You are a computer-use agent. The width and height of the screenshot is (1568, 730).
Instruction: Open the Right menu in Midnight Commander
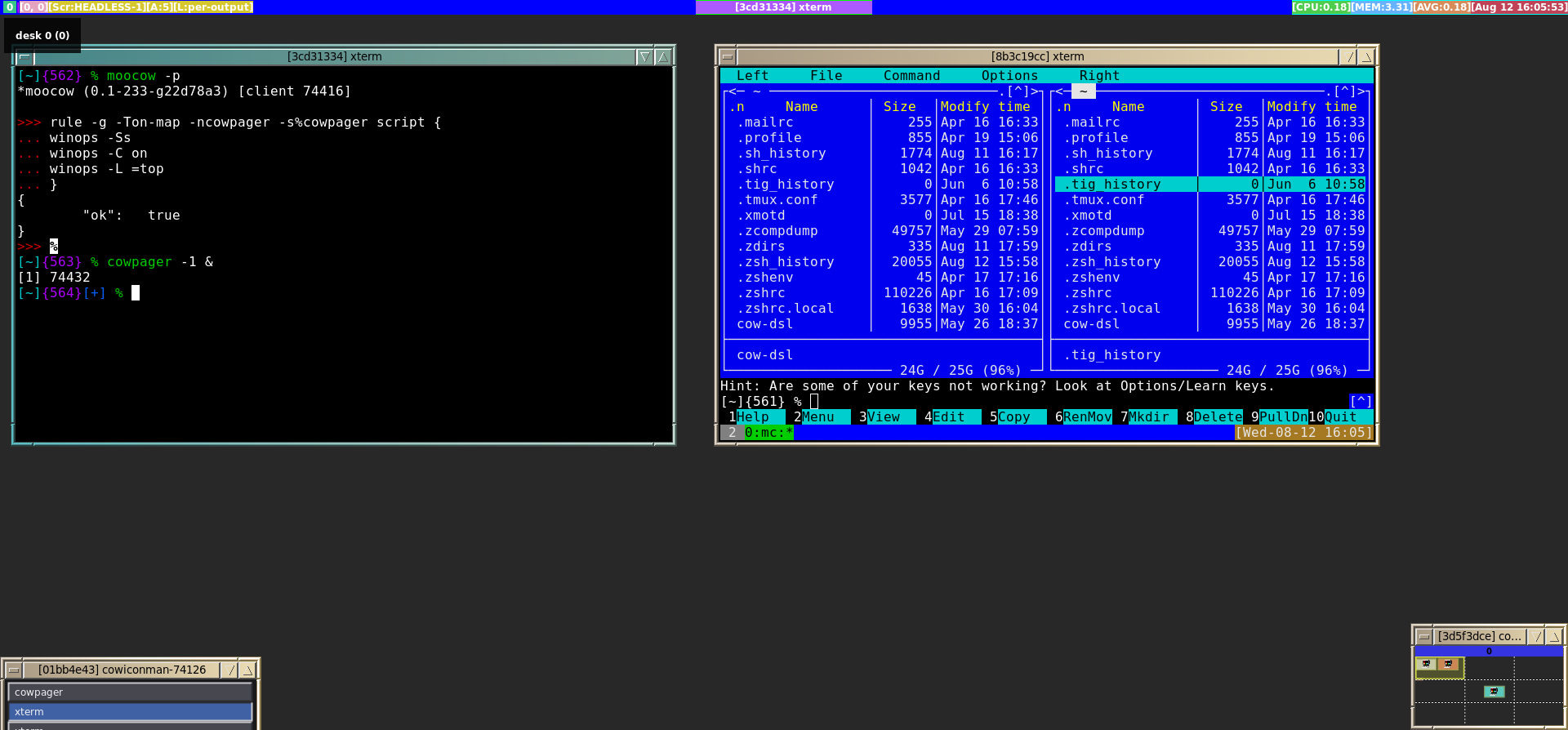click(x=1099, y=76)
